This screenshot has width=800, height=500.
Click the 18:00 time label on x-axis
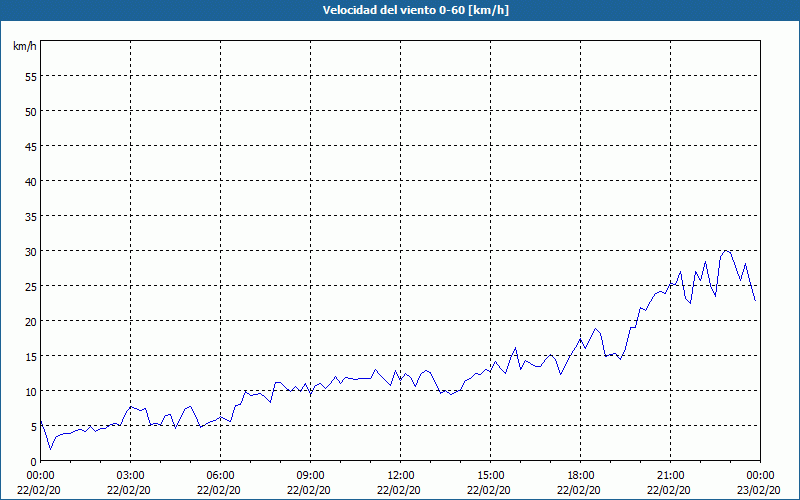pos(581,476)
